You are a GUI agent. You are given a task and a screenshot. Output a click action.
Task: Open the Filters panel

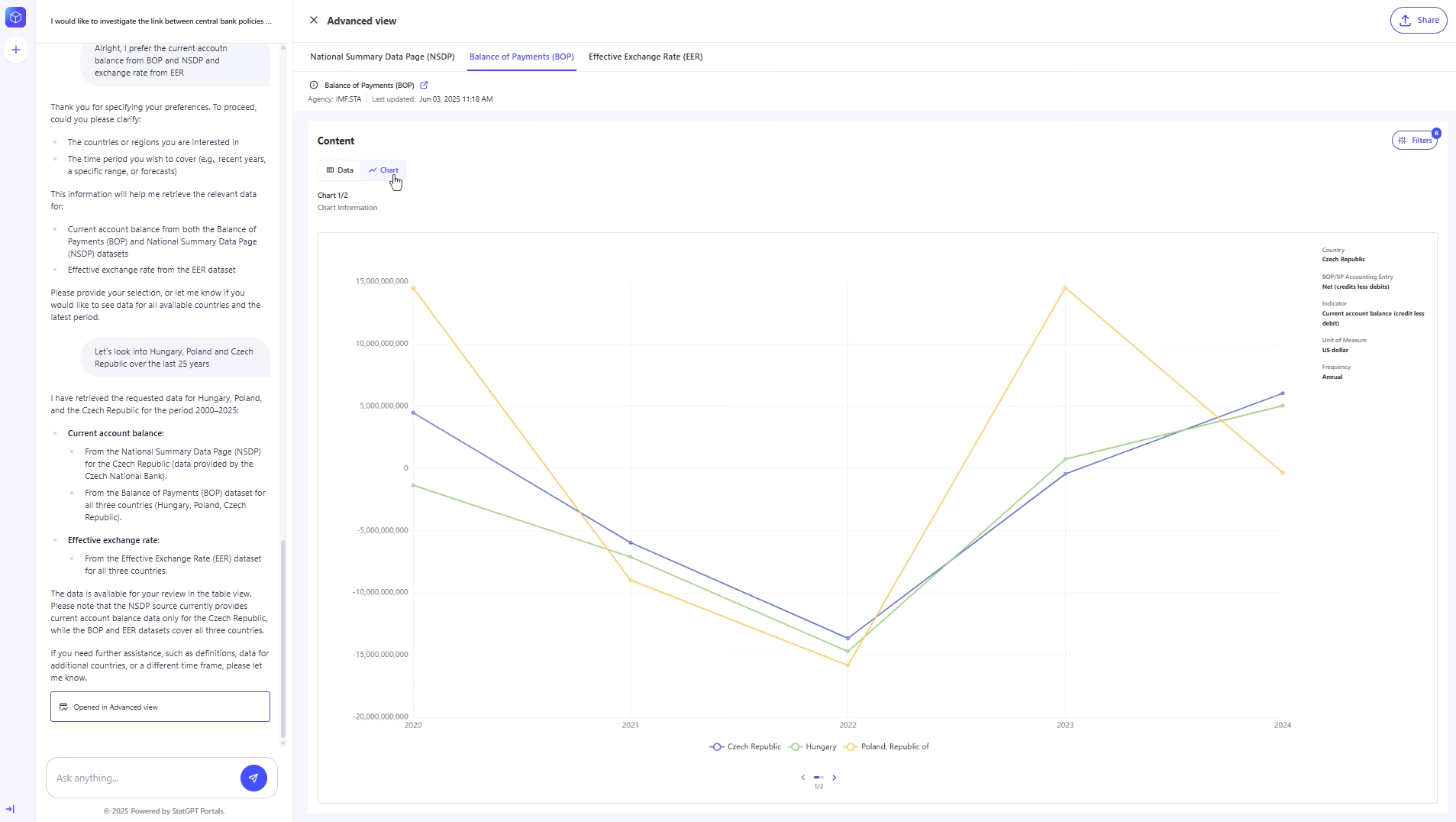click(1414, 141)
